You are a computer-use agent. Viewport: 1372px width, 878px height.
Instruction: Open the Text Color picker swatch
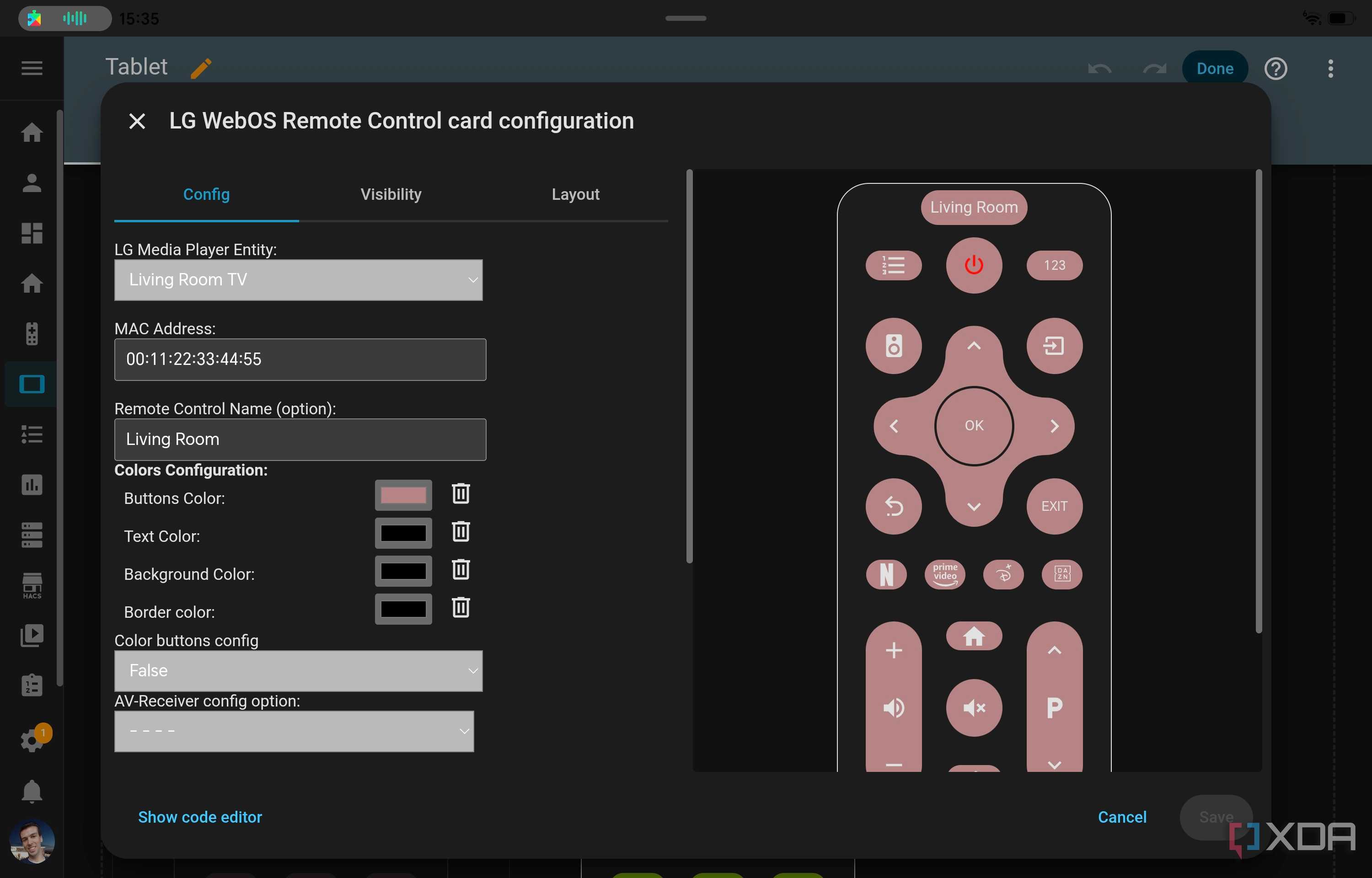coord(403,533)
